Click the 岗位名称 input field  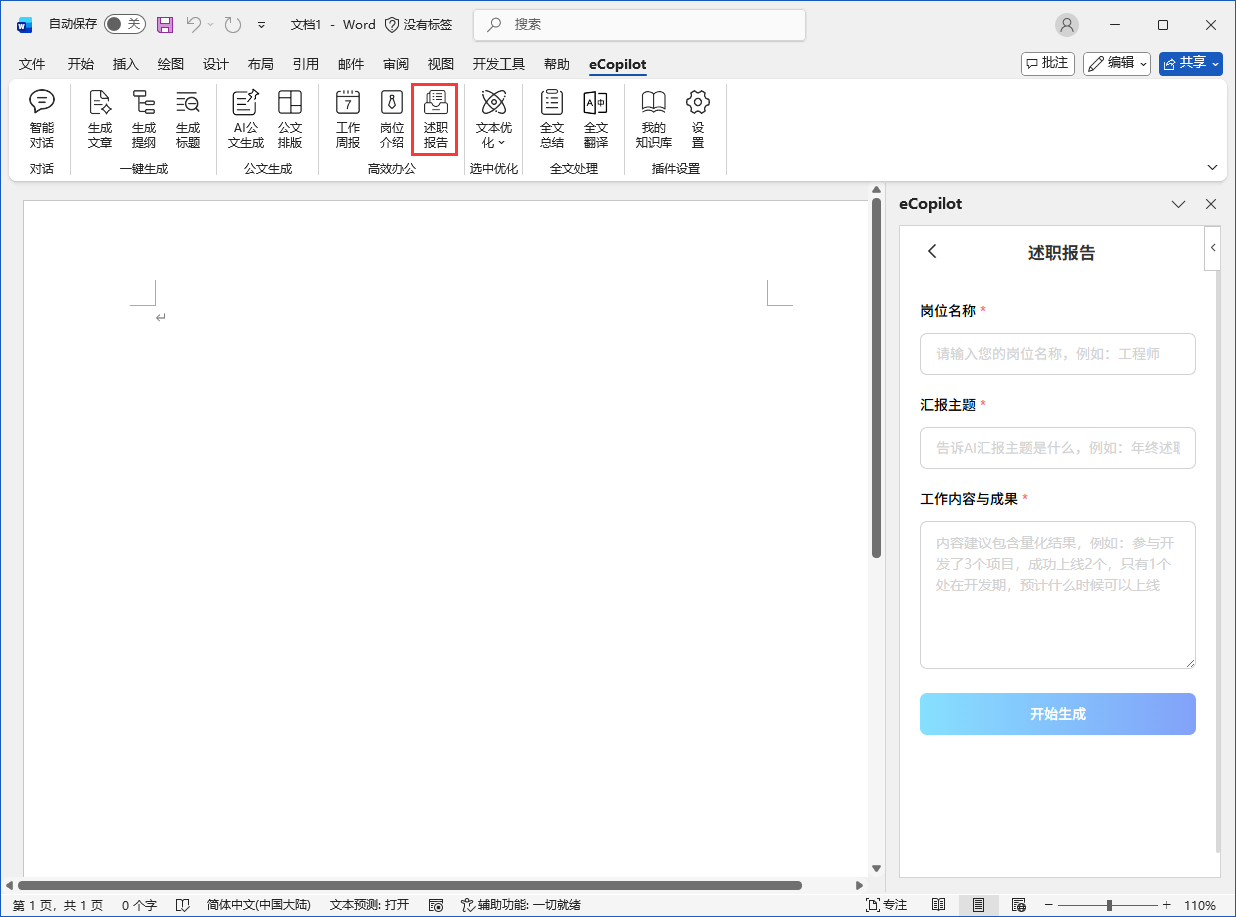pos(1057,354)
